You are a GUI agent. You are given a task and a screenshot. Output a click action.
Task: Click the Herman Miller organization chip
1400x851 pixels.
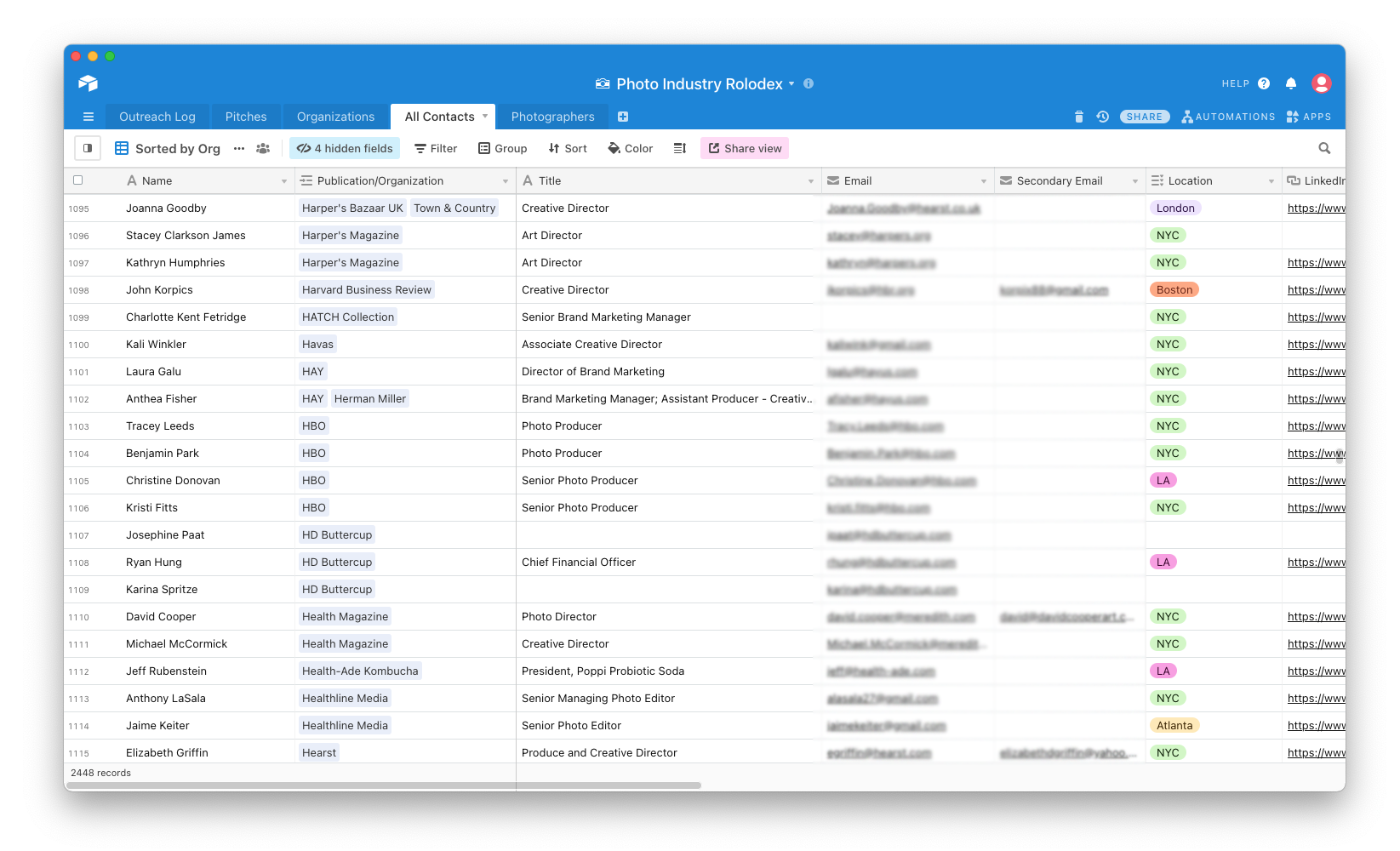[x=370, y=398]
